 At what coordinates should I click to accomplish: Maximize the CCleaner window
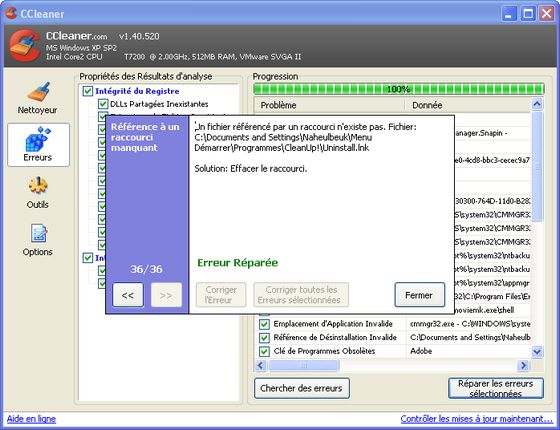528,14
